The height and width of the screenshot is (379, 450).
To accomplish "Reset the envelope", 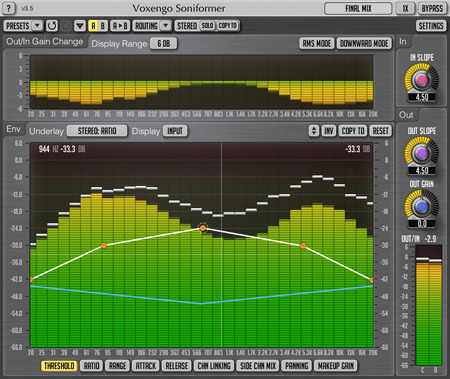I will click(380, 131).
